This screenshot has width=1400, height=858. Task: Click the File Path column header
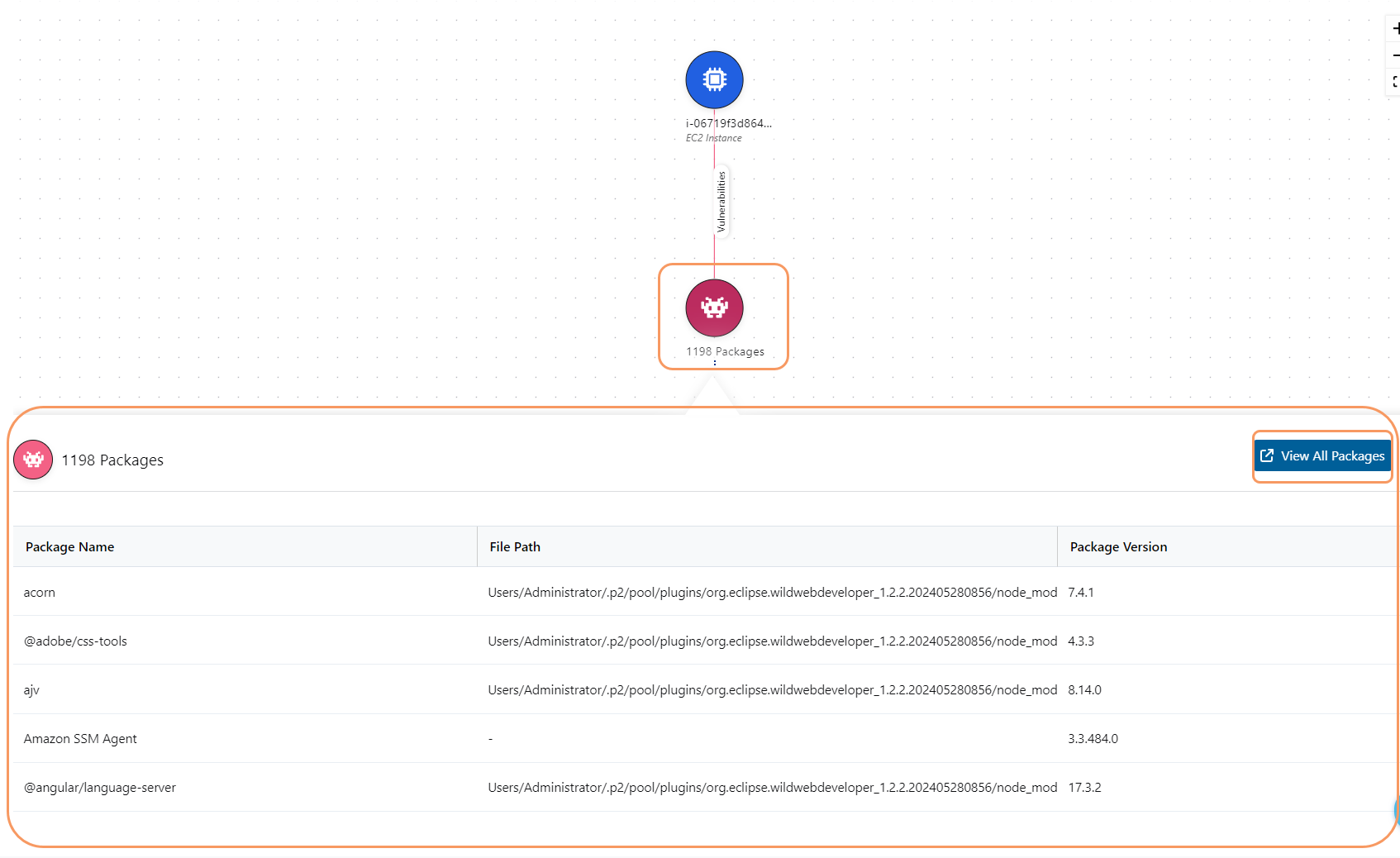coord(514,546)
